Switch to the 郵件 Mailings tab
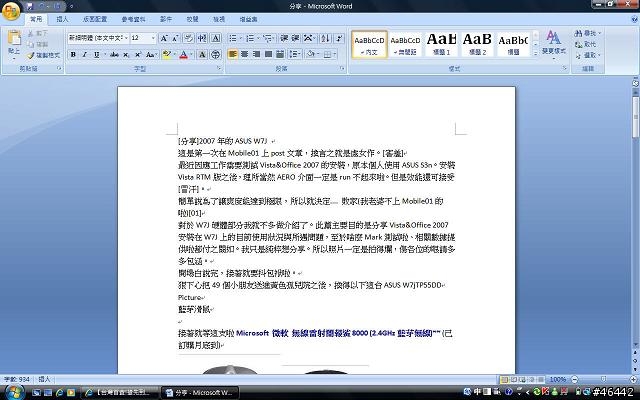The height and width of the screenshot is (400, 640). [166, 19]
